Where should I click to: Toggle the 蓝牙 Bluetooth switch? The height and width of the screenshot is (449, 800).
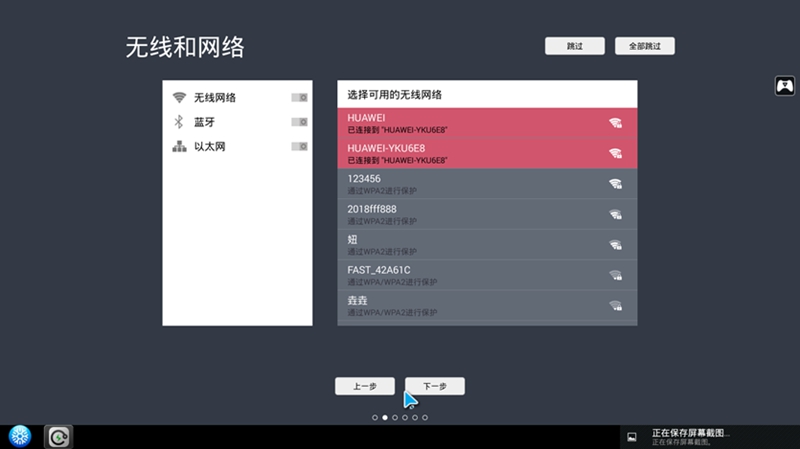tap(299, 122)
